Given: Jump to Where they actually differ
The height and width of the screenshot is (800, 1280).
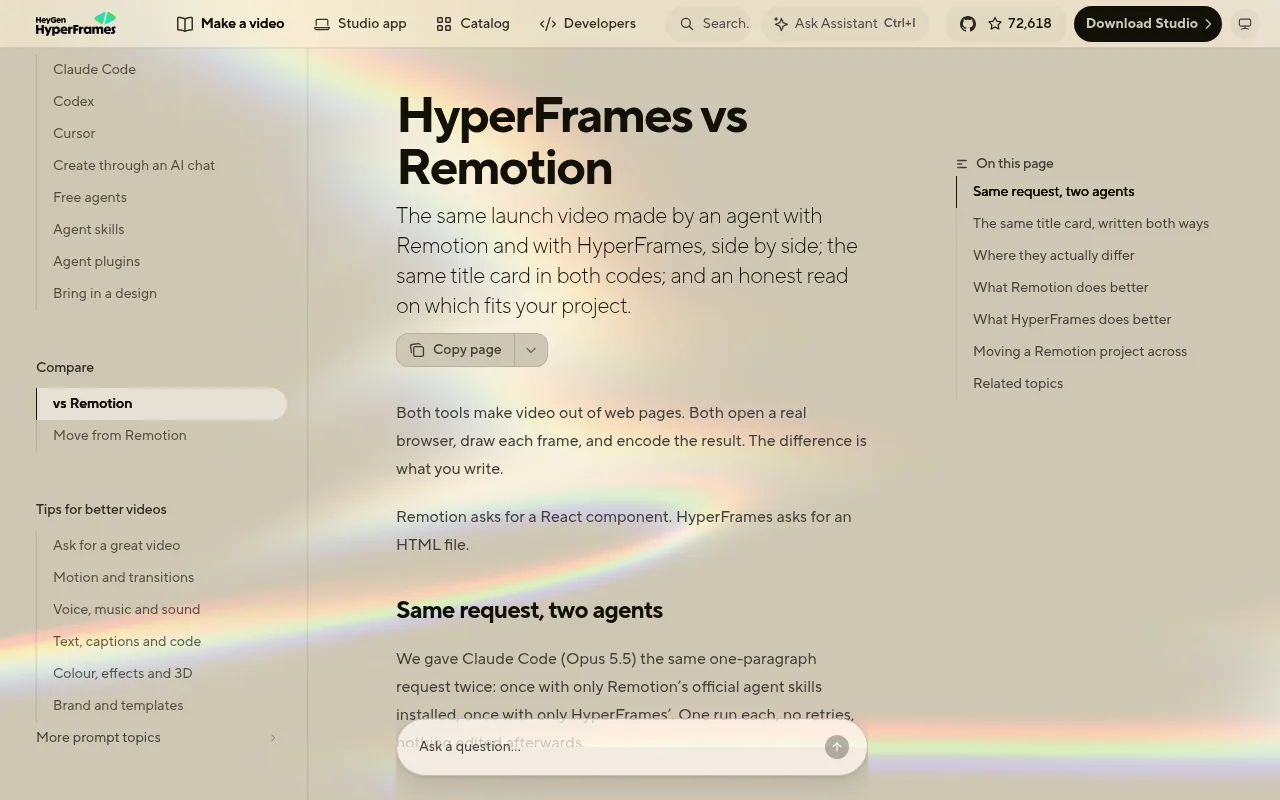Looking at the screenshot, I should [1054, 255].
